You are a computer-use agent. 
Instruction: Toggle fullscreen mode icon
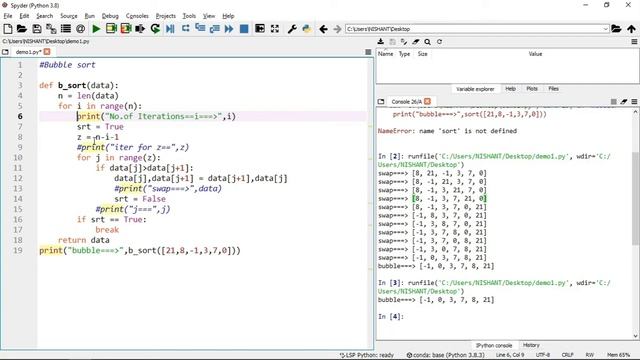pyautogui.click(x=275, y=29)
